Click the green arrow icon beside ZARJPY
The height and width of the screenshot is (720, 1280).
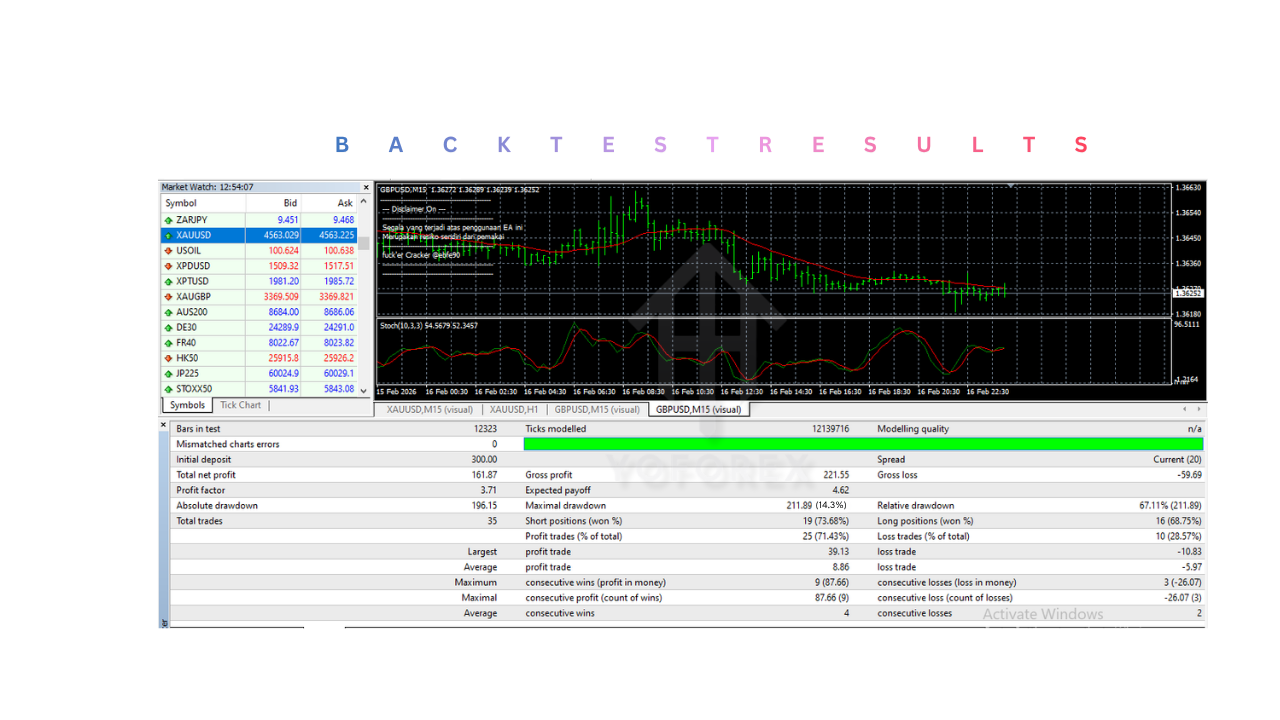point(168,220)
